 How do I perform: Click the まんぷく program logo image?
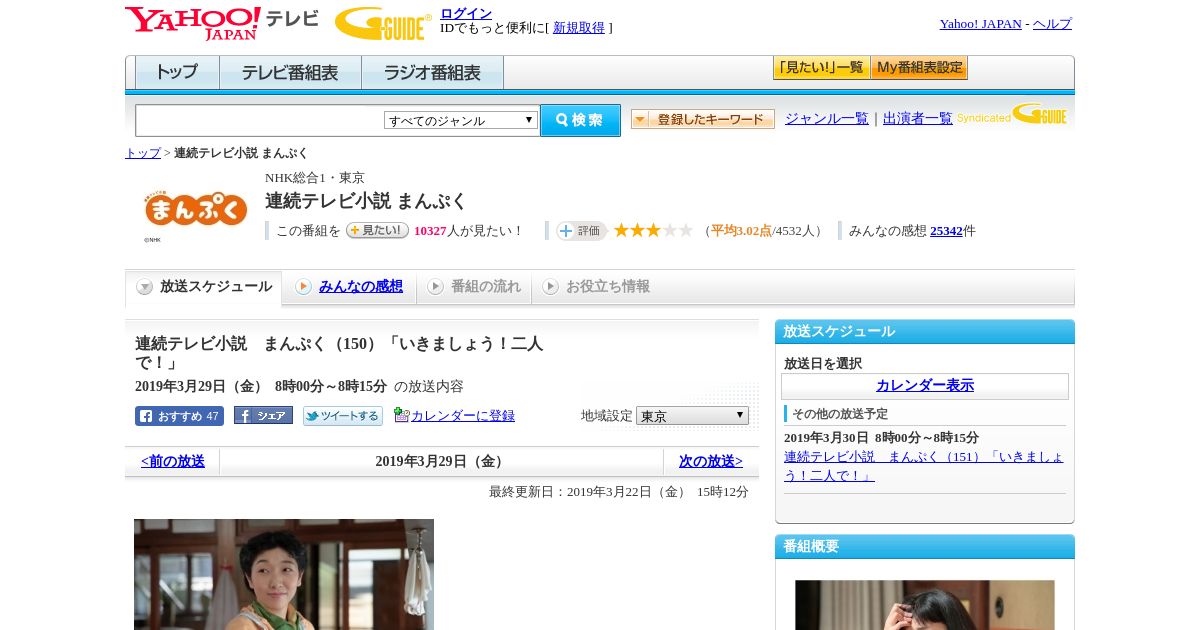pyautogui.click(x=196, y=209)
